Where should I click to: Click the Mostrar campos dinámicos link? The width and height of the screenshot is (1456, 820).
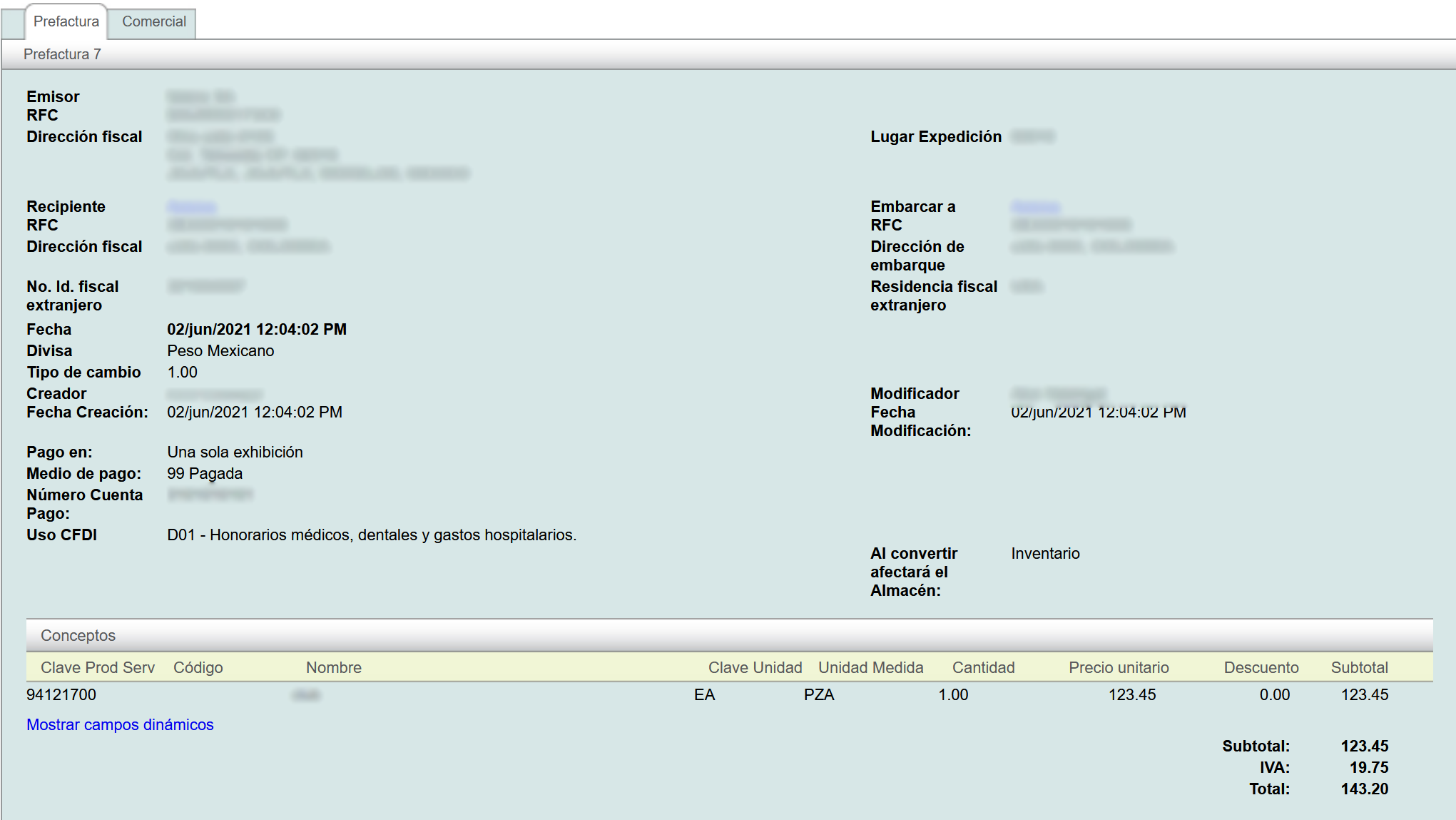pos(120,724)
